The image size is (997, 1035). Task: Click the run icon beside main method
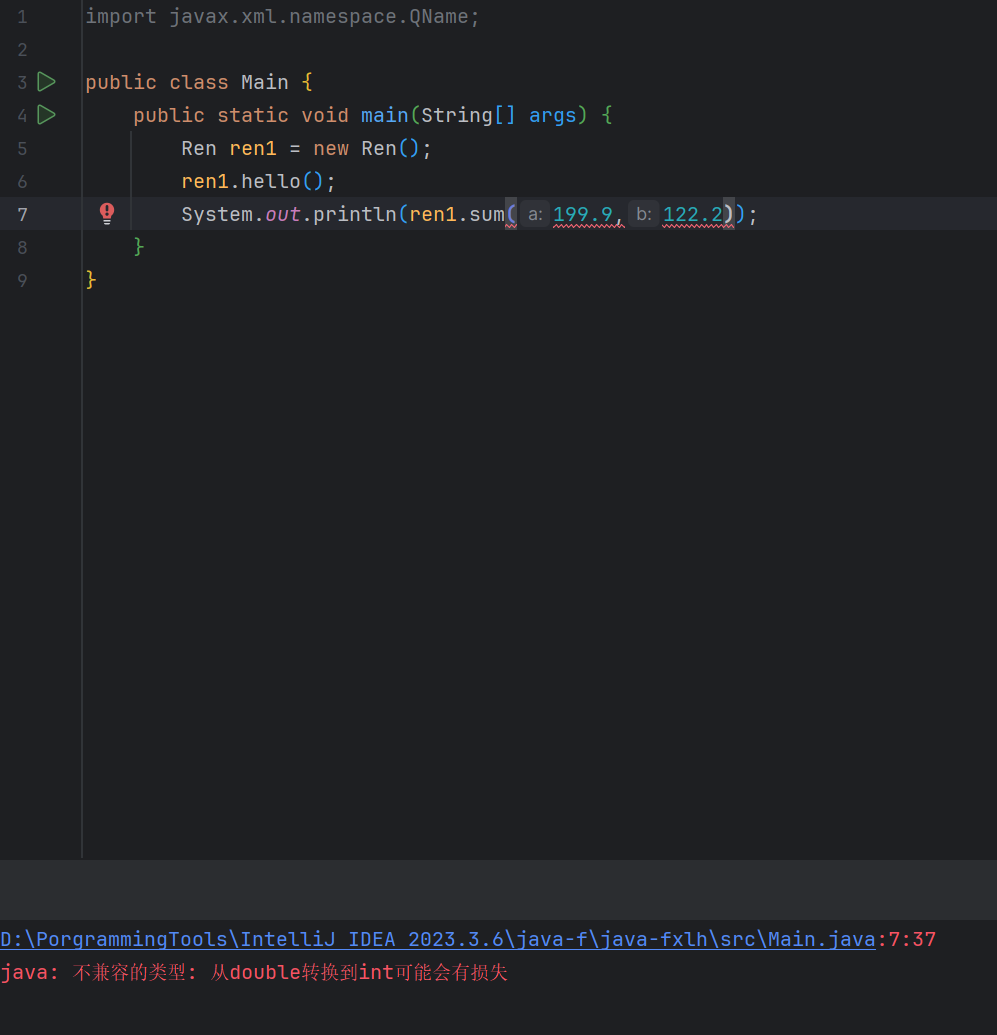point(46,115)
